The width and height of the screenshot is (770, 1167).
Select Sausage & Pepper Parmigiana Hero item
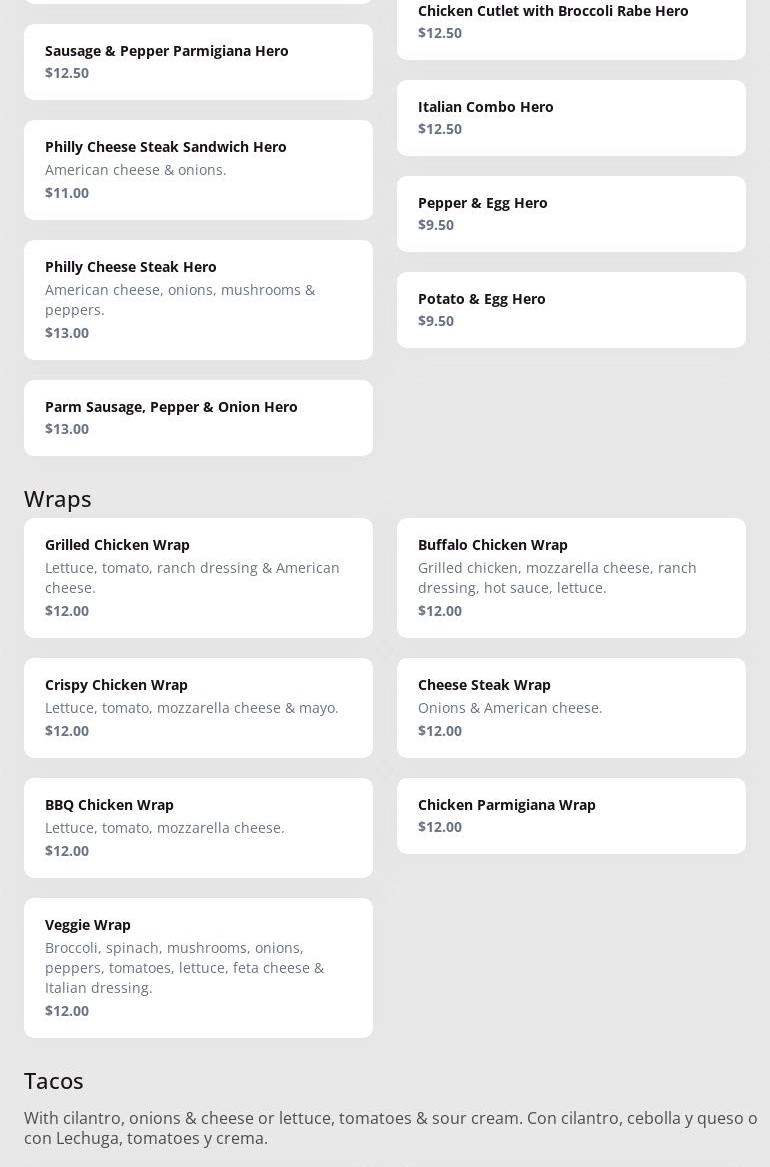click(x=198, y=61)
